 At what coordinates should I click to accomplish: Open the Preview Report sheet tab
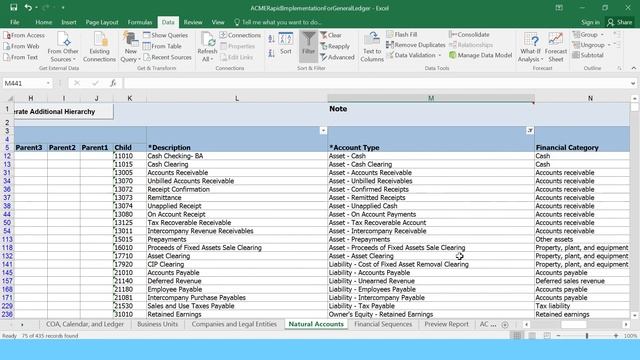click(x=447, y=324)
